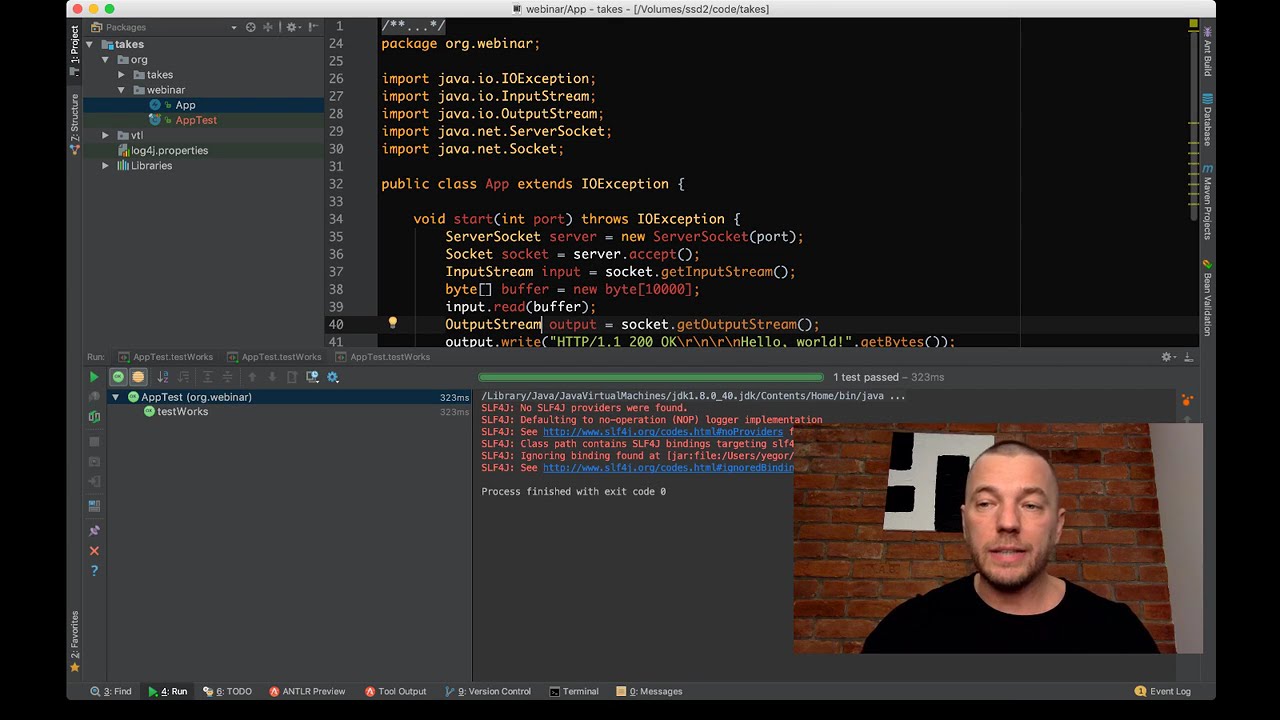This screenshot has height=720, width=1280.
Task: Dump threads icon in Run sidebar
Action: pos(94,461)
